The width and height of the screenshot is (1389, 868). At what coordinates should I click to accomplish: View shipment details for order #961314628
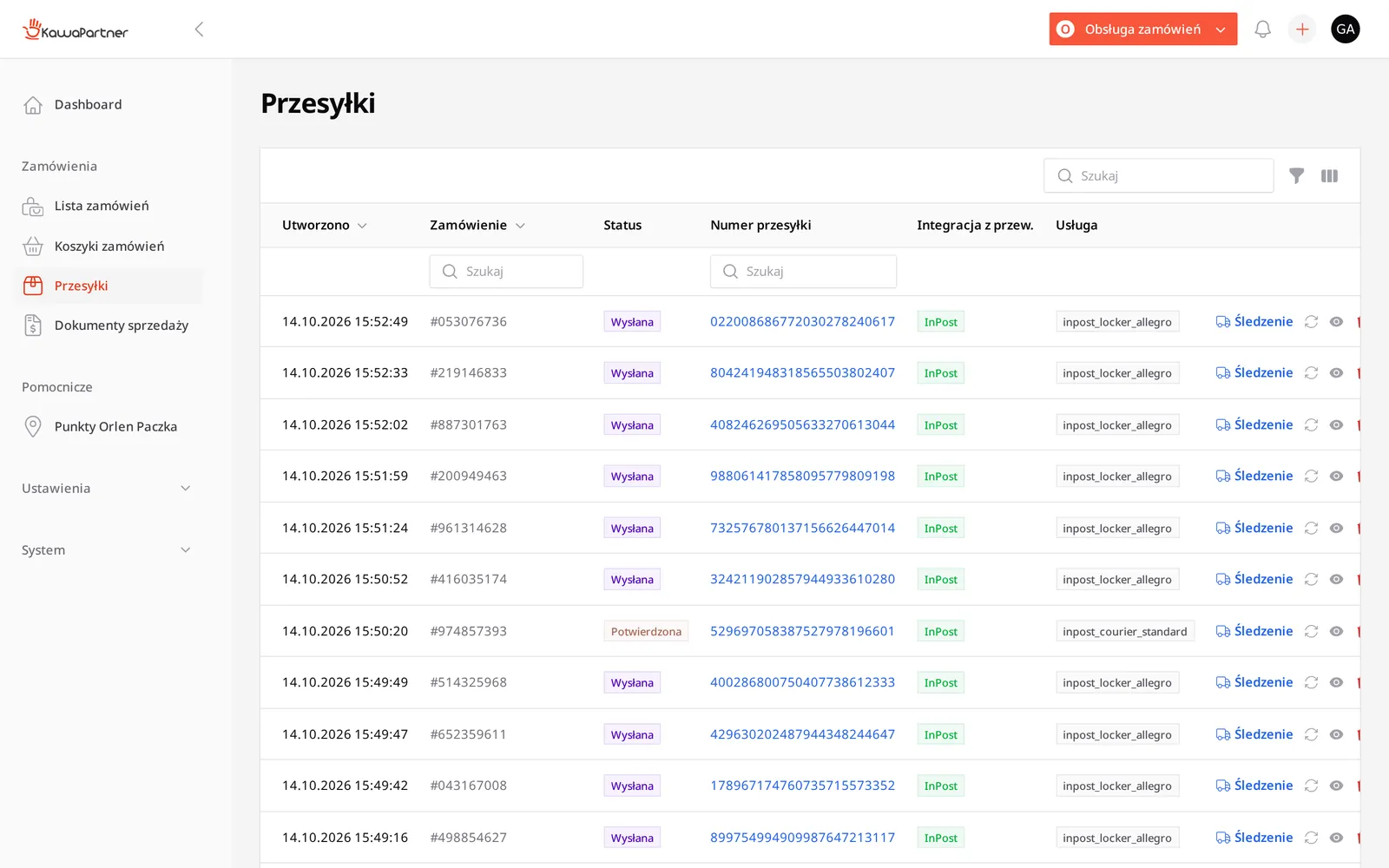pyautogui.click(x=1337, y=529)
